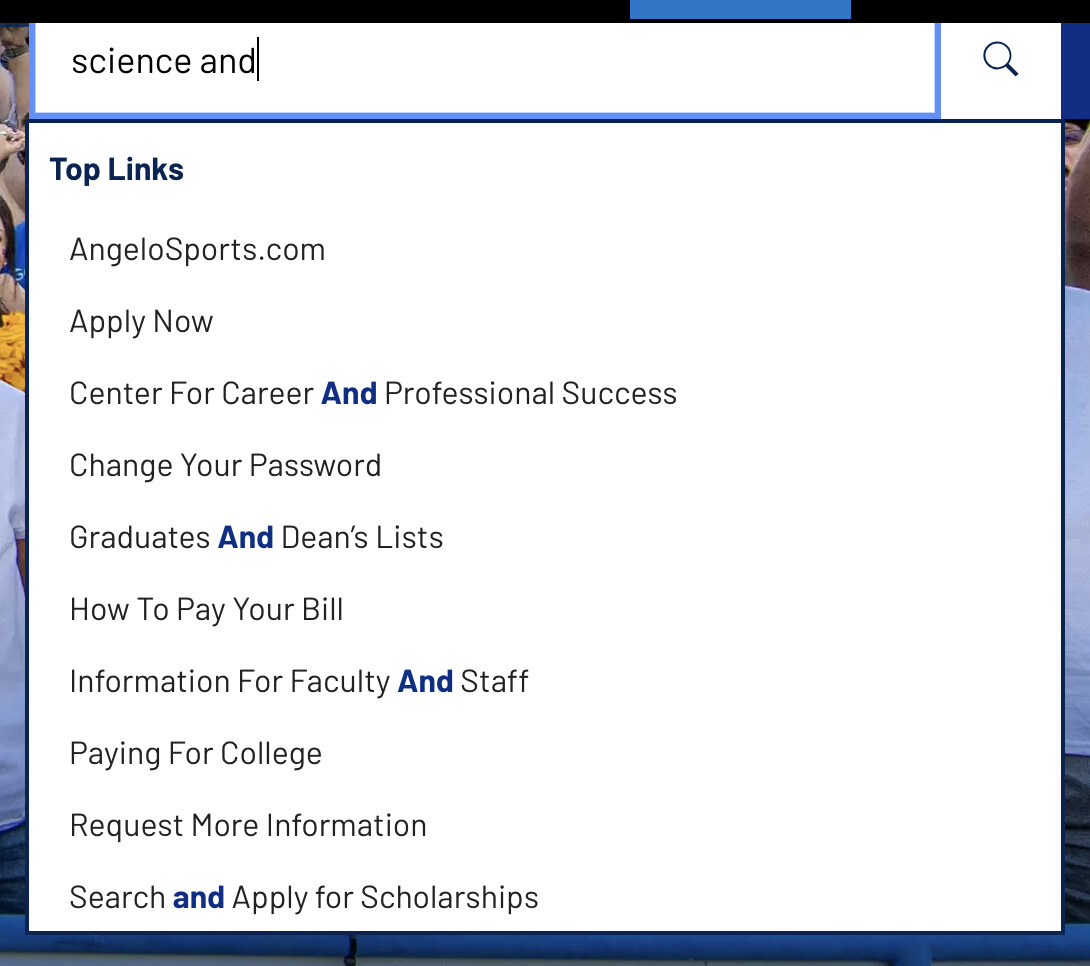Visit the Paying For College link
Image resolution: width=1090 pixels, height=966 pixels.
pyautogui.click(x=195, y=753)
